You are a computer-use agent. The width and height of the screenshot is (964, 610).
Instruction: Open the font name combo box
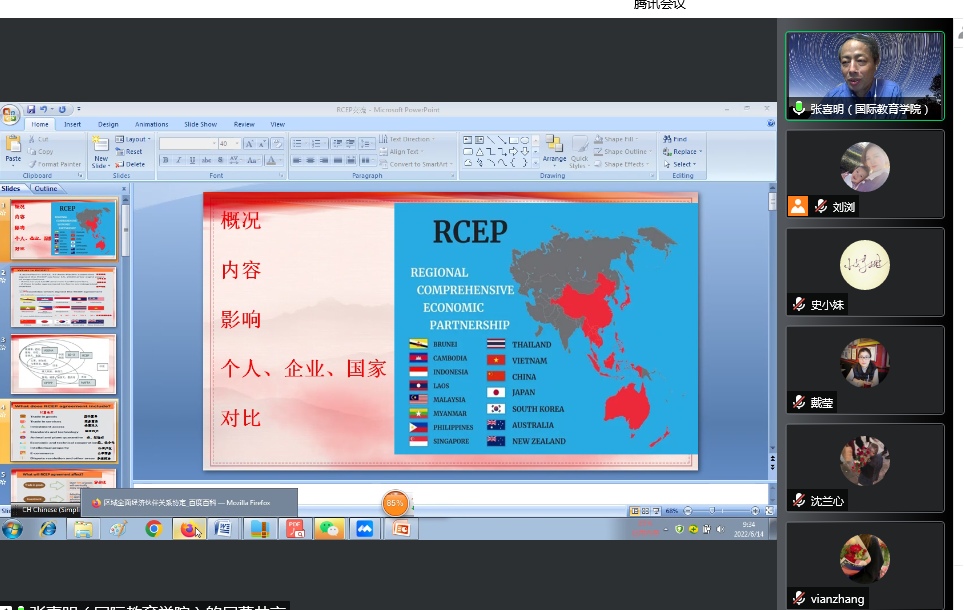pyautogui.click(x=188, y=144)
